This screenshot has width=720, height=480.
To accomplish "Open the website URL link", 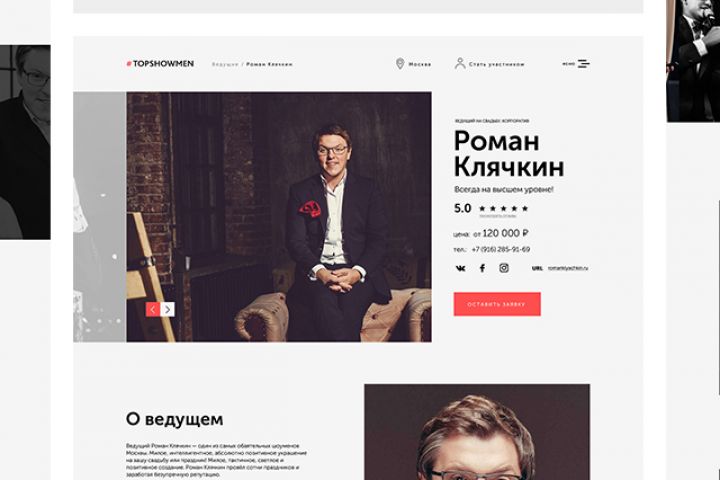I will 568,268.
